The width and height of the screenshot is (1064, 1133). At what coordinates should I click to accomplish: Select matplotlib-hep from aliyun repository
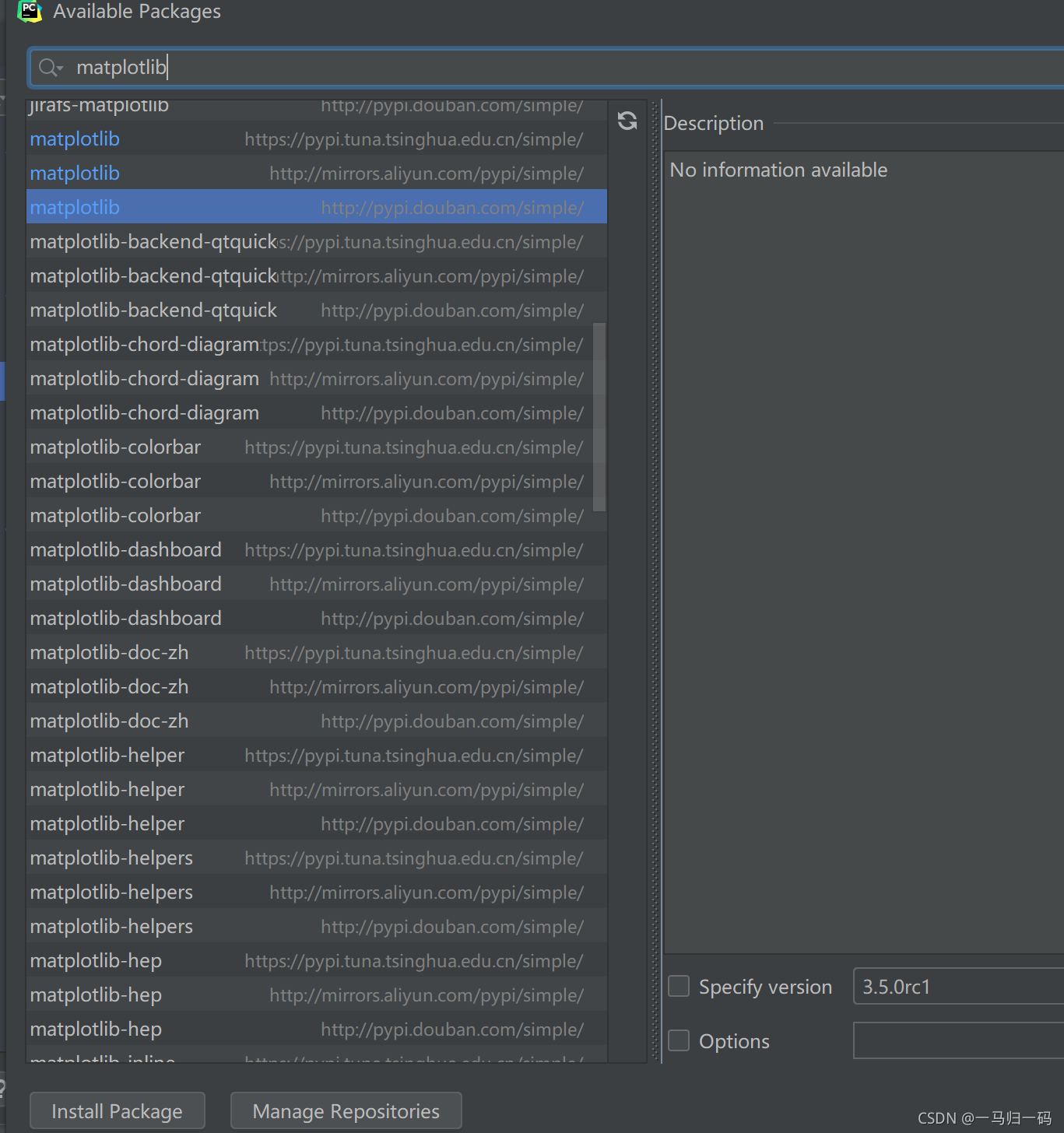(317, 995)
